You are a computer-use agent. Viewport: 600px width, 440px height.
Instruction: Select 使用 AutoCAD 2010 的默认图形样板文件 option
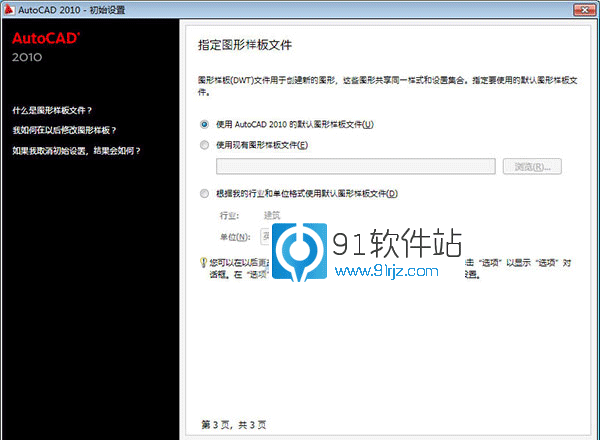205,124
